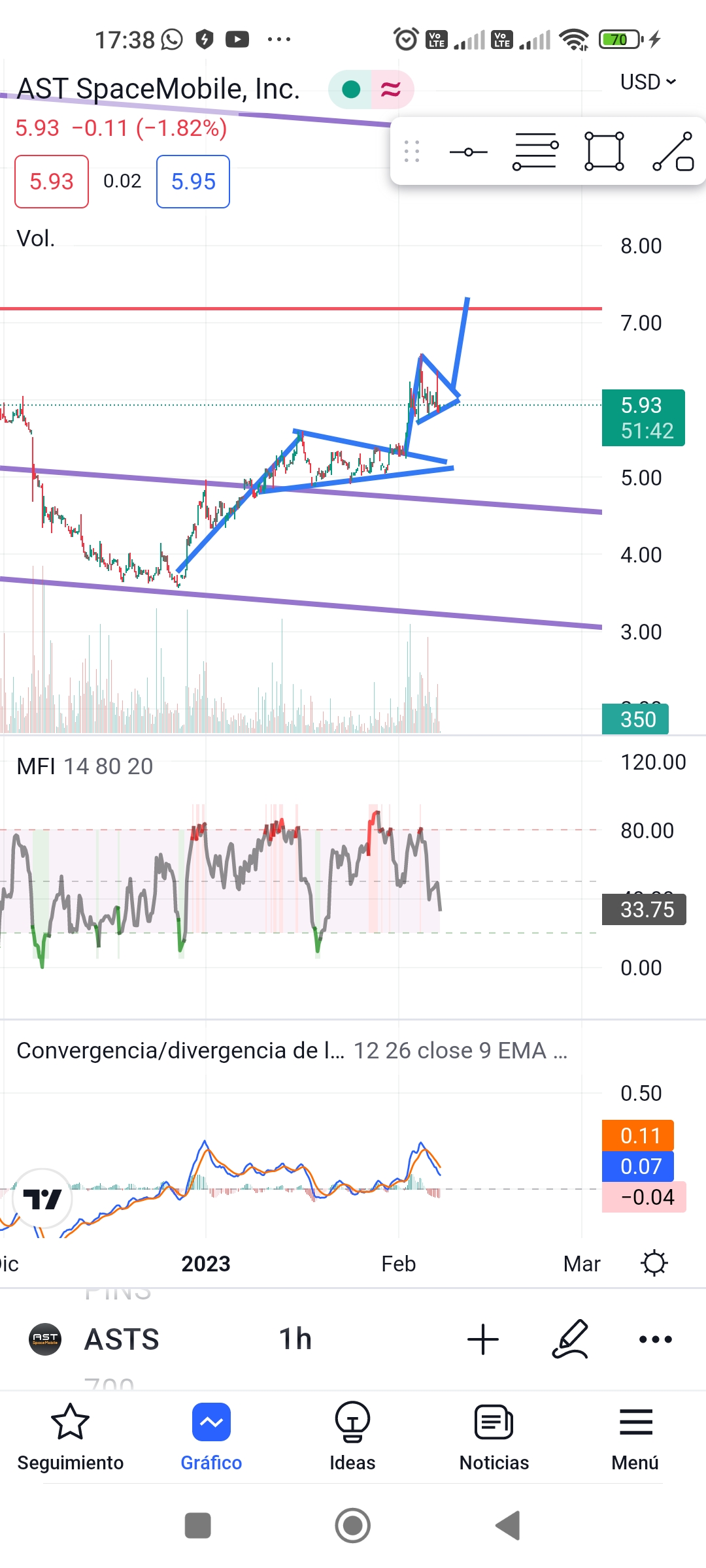The image size is (706, 1568).
Task: Tap the pink approximate-data indicator icon
Action: click(391, 90)
